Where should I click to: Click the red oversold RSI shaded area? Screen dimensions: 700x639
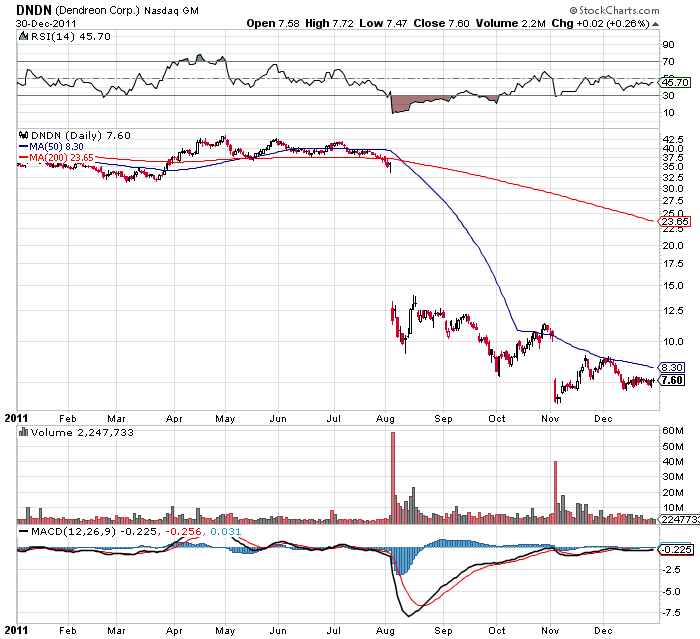tap(408, 102)
